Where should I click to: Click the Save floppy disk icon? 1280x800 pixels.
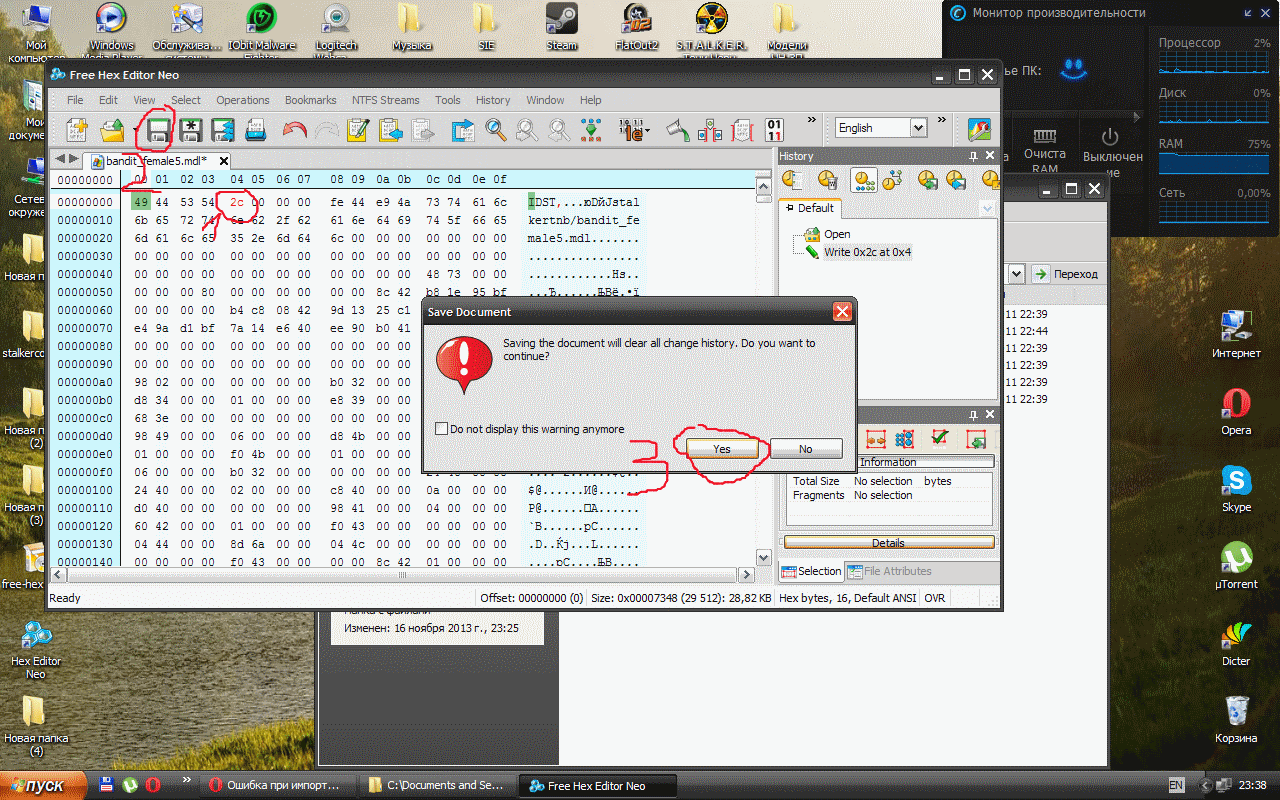point(158,129)
